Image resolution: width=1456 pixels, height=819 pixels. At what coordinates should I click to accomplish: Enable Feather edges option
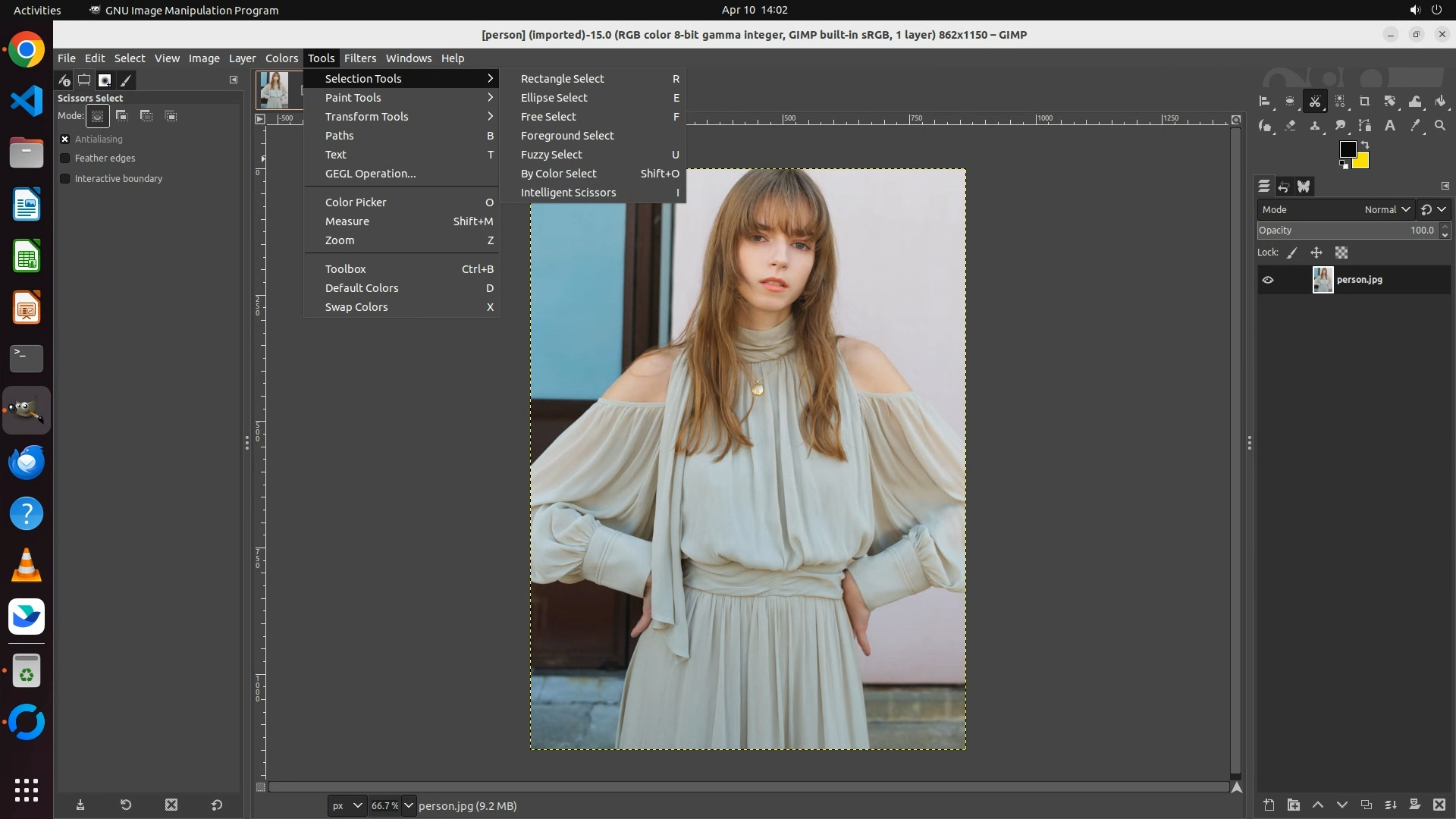(65, 158)
